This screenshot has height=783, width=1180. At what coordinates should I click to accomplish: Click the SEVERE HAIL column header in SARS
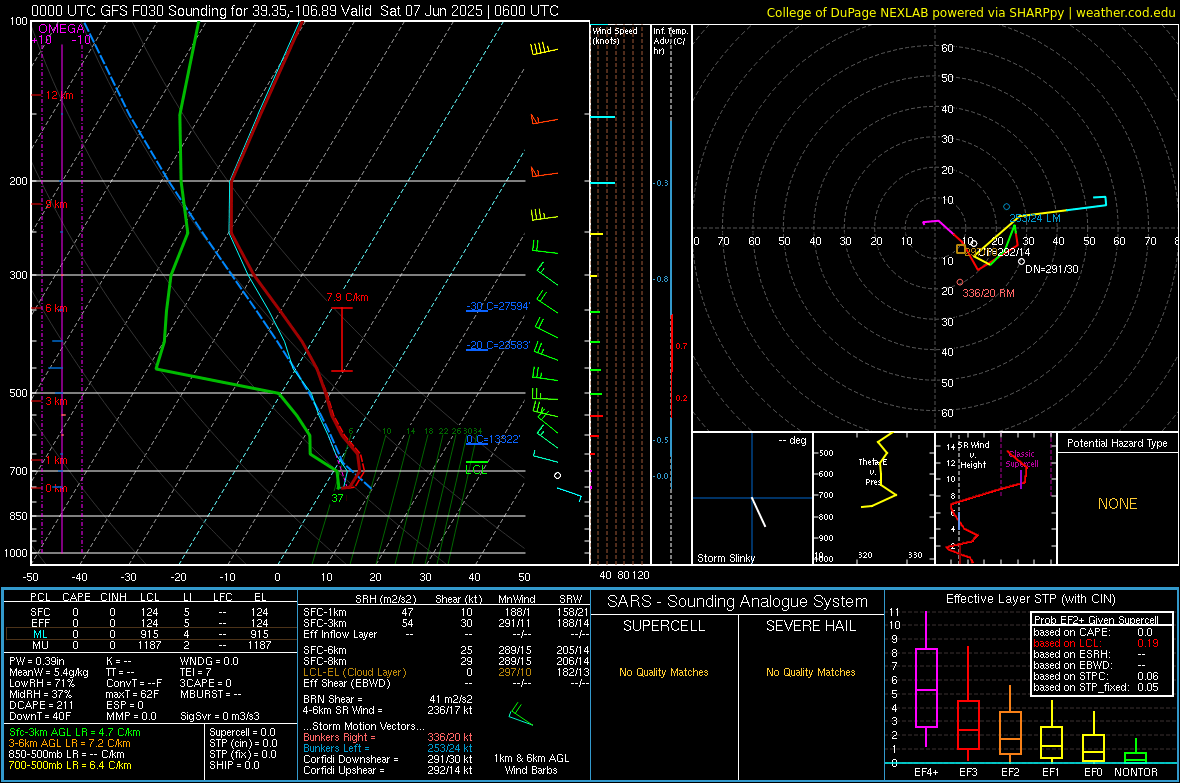click(x=810, y=626)
